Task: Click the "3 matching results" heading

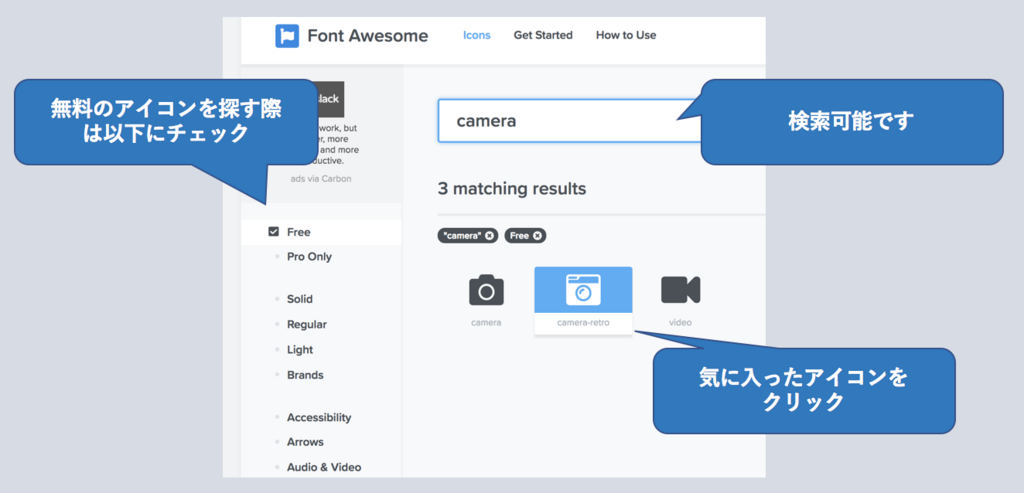Action: pyautogui.click(x=512, y=189)
